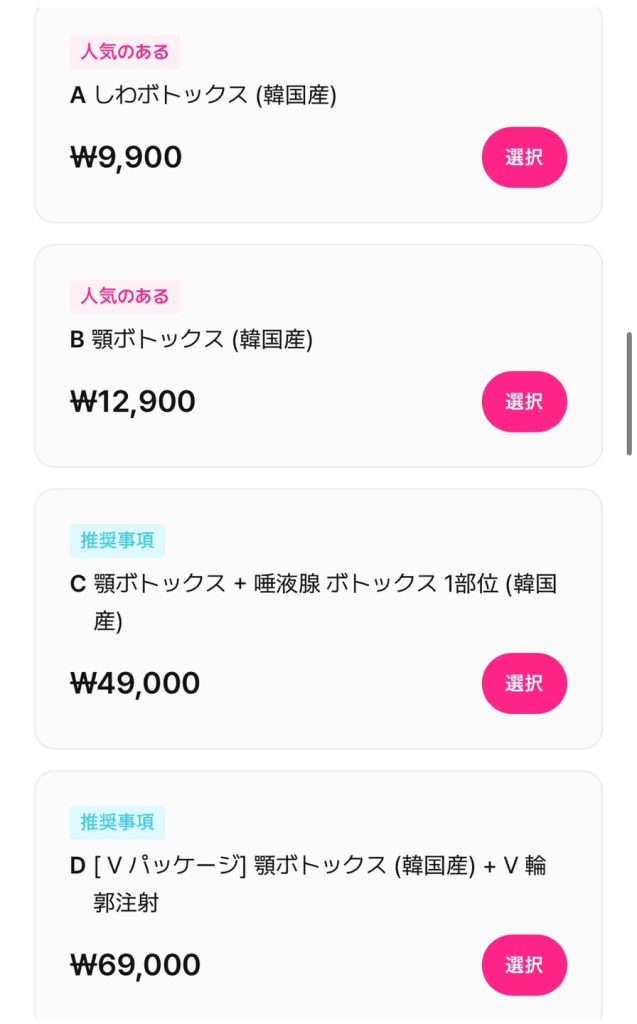Select option B 顎ボトックス with its pink button
Screen dimensions: 637x1024
coord(524,401)
